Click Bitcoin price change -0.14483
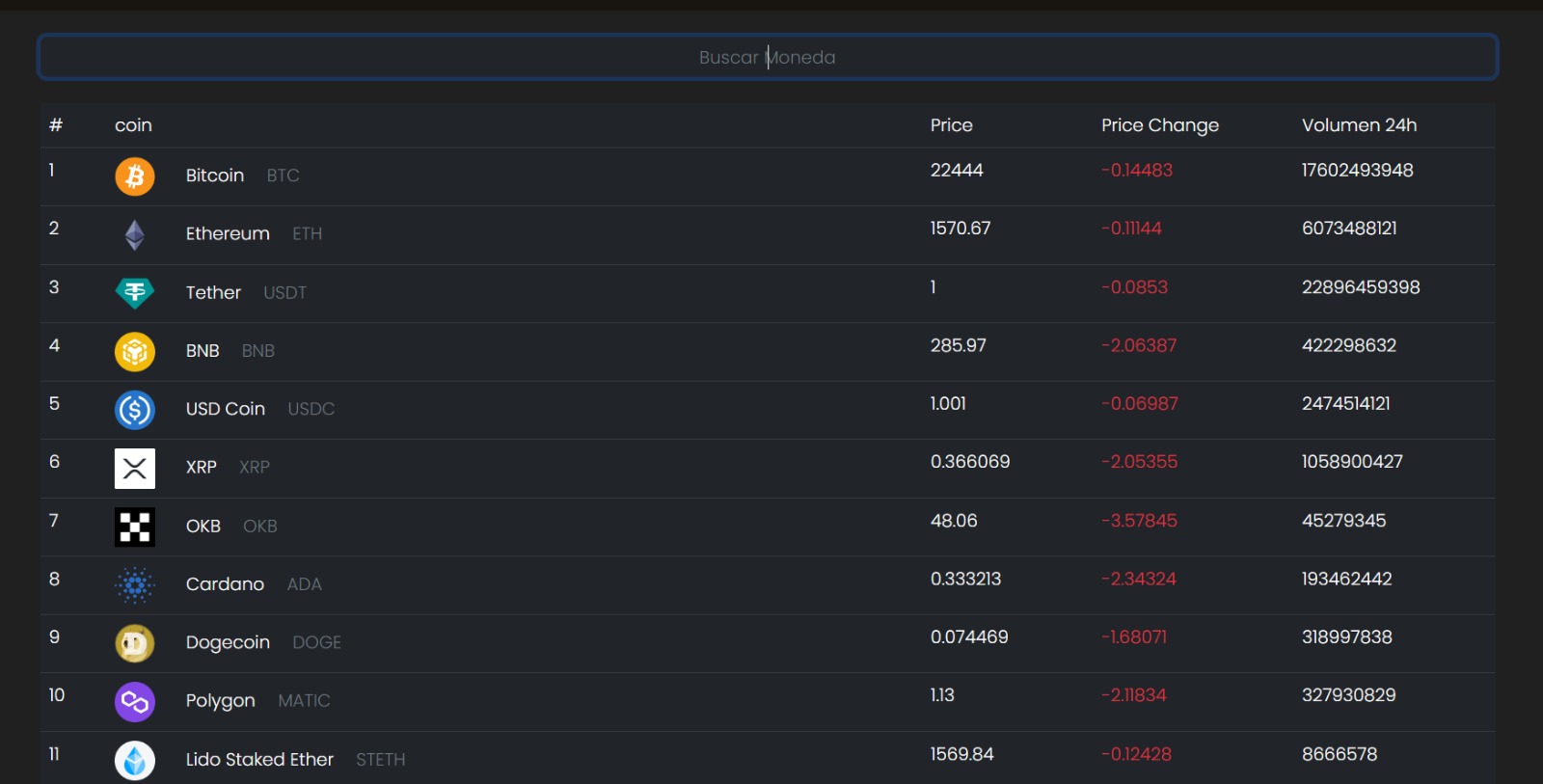This screenshot has width=1543, height=784. (x=1137, y=171)
